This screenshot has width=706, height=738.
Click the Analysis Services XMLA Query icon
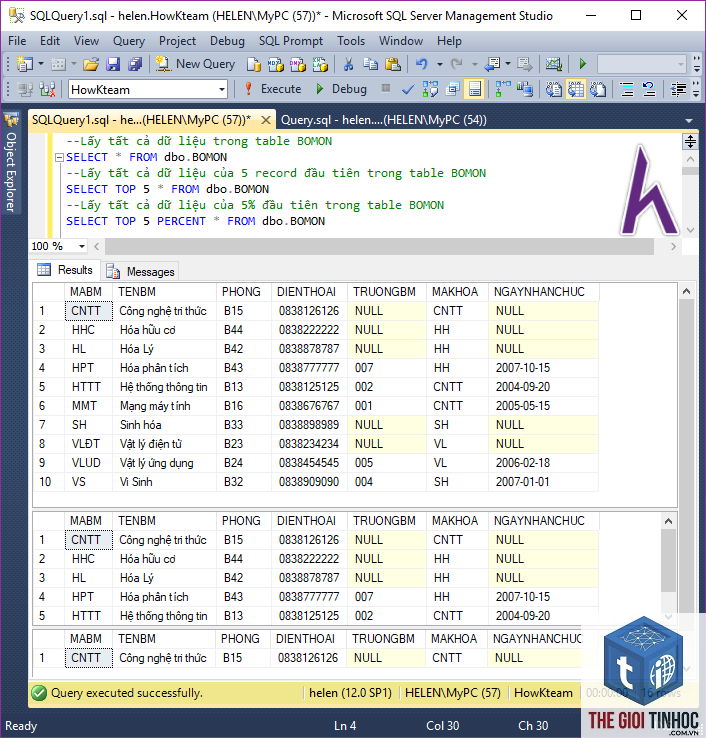(x=320, y=64)
